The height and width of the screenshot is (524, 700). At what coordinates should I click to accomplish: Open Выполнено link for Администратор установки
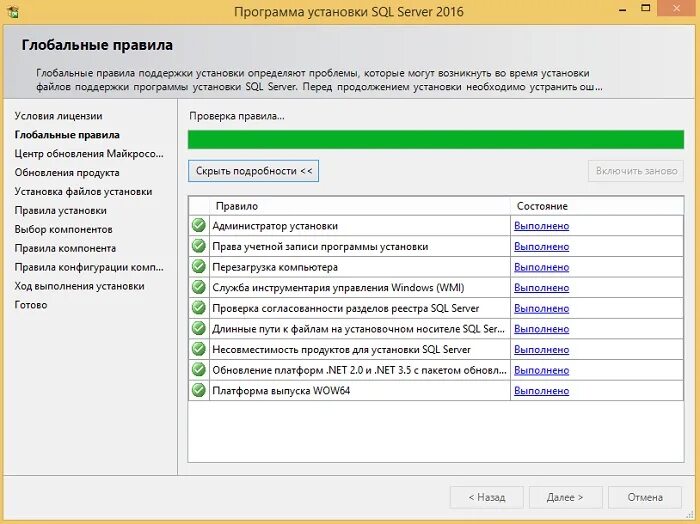[542, 226]
